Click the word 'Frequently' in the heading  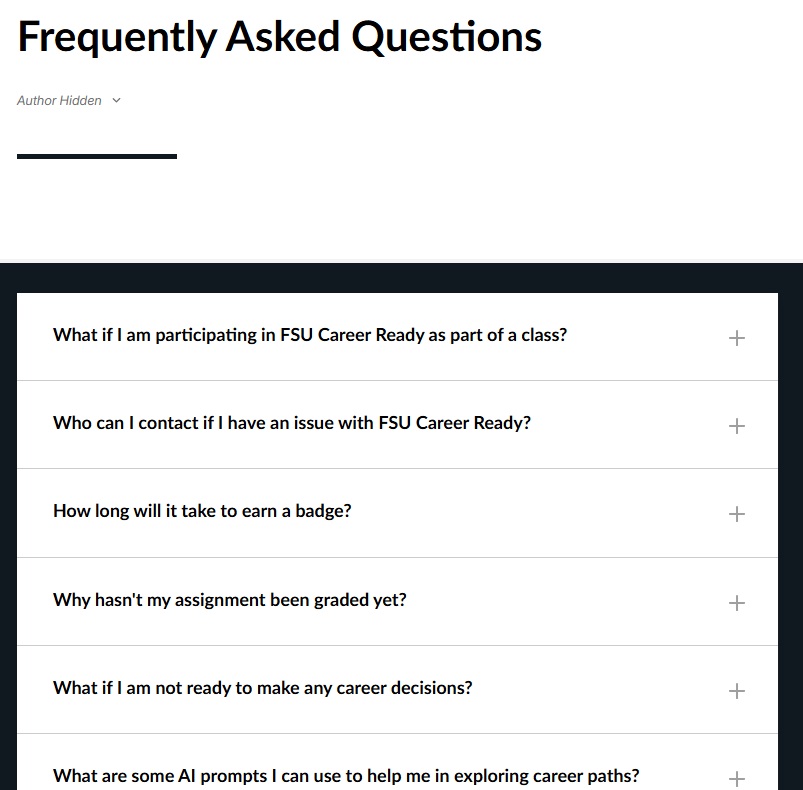click(x=116, y=37)
